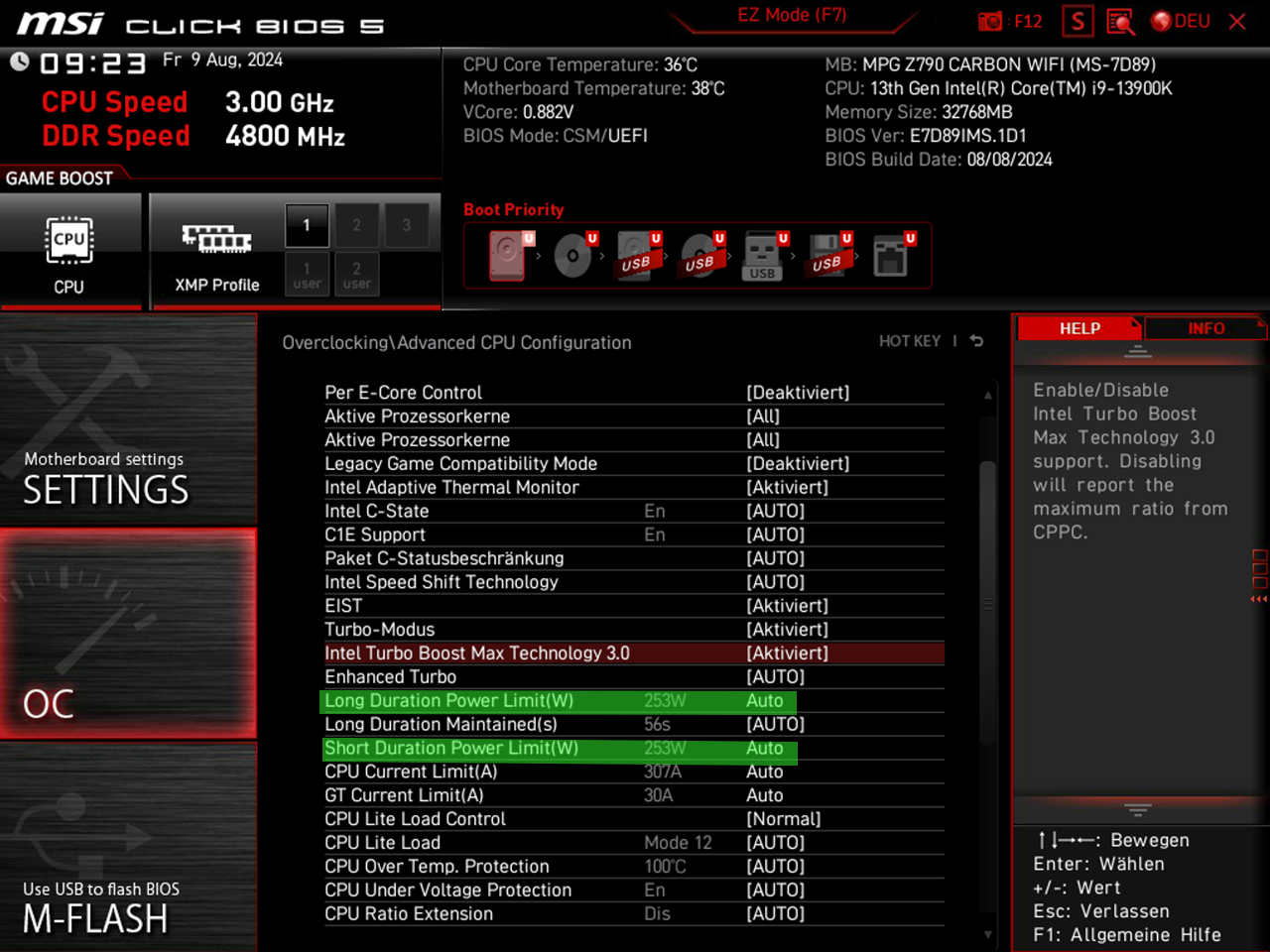The width and height of the screenshot is (1270, 952).
Task: Select the optical disc boot device icon
Action: [573, 256]
